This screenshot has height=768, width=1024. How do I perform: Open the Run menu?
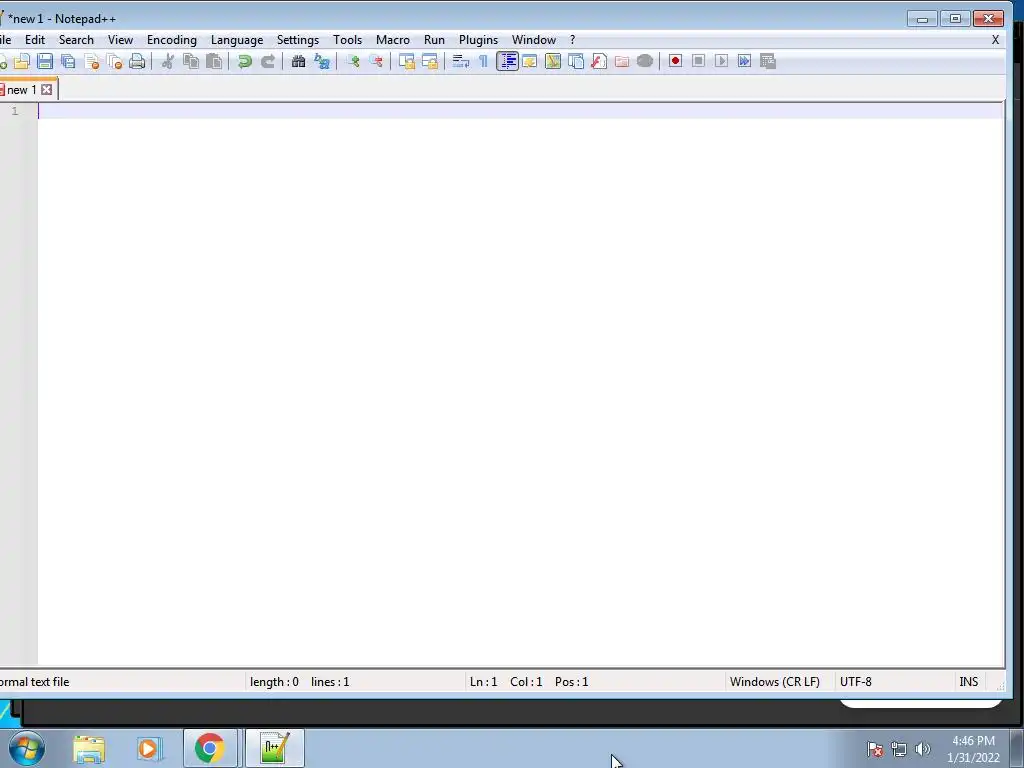coord(434,40)
